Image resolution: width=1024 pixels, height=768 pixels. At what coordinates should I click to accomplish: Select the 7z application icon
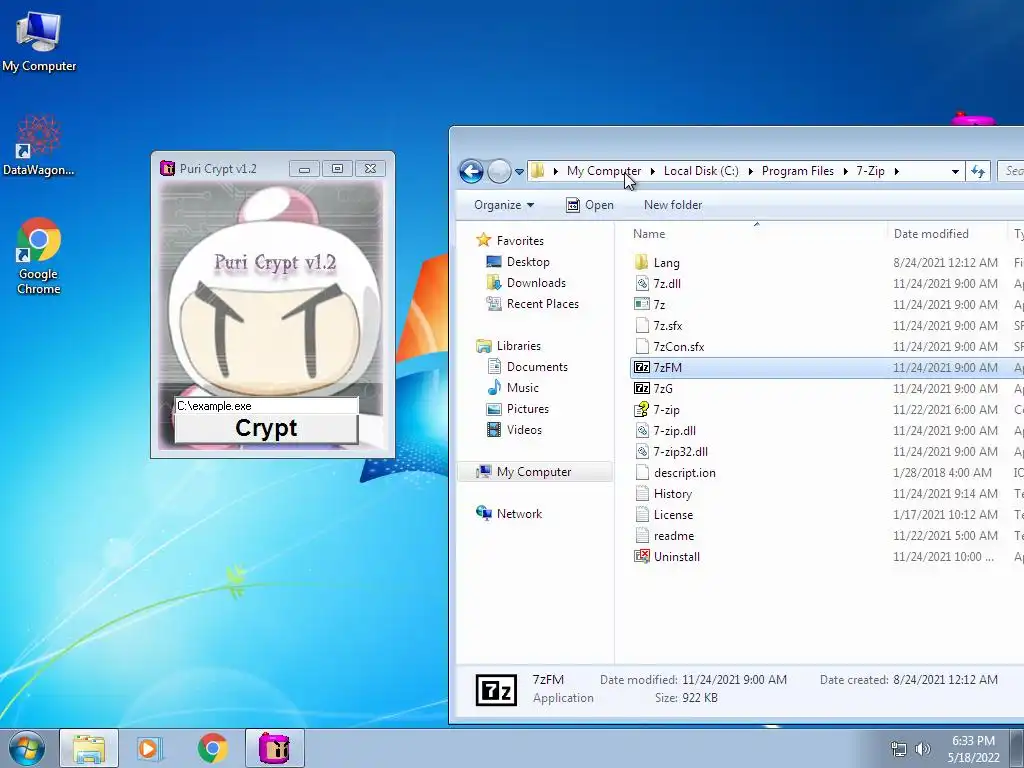[x=642, y=304]
